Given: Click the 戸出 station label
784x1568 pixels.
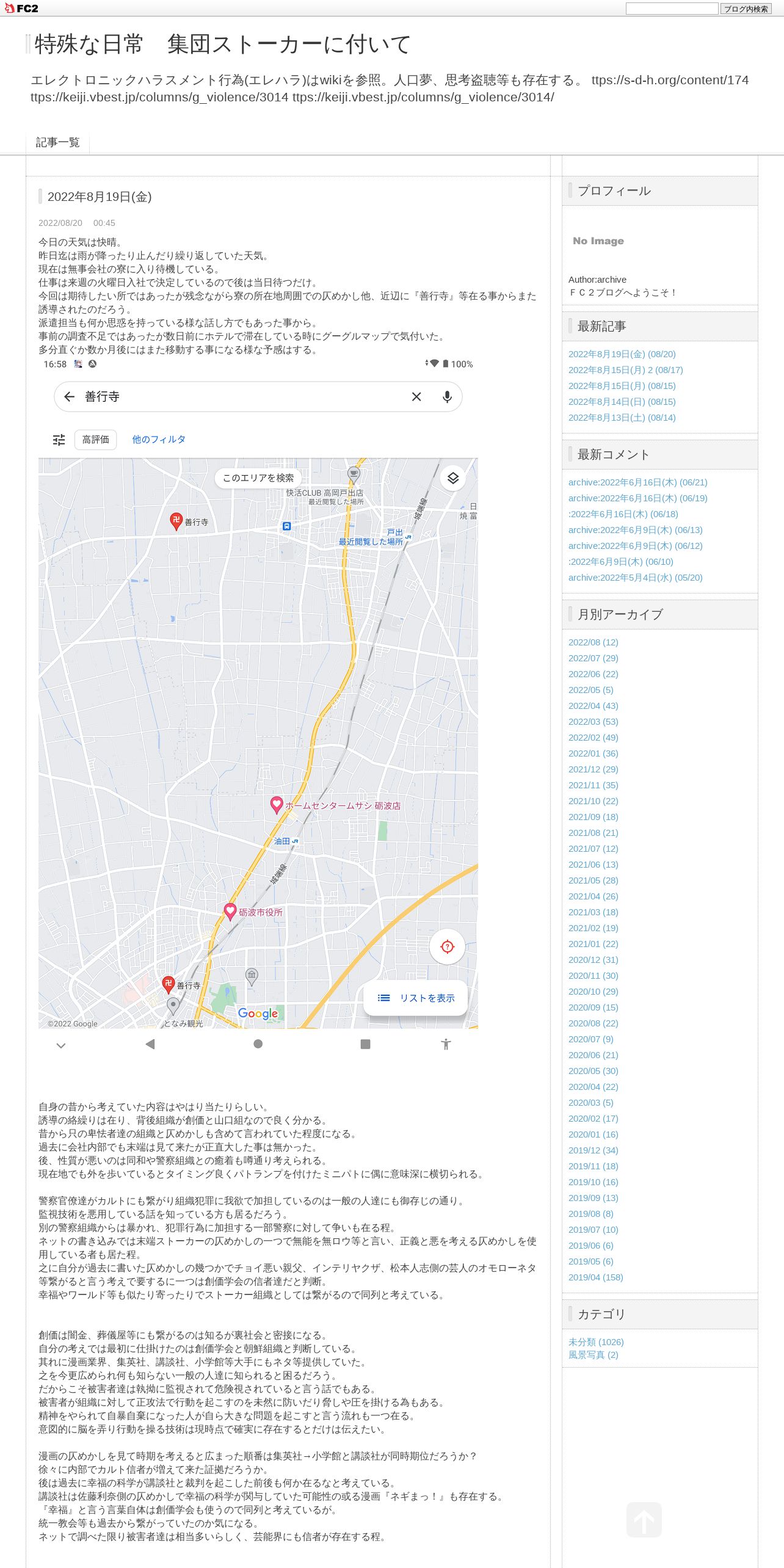Looking at the screenshot, I should [395, 532].
